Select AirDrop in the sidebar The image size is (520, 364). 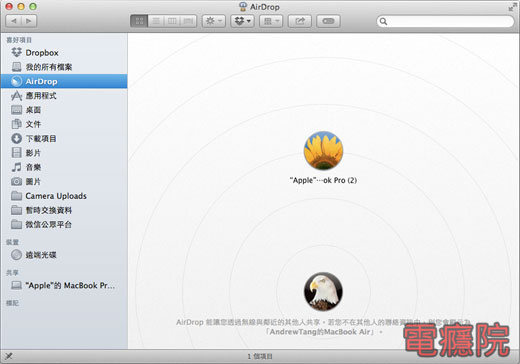[x=64, y=81]
